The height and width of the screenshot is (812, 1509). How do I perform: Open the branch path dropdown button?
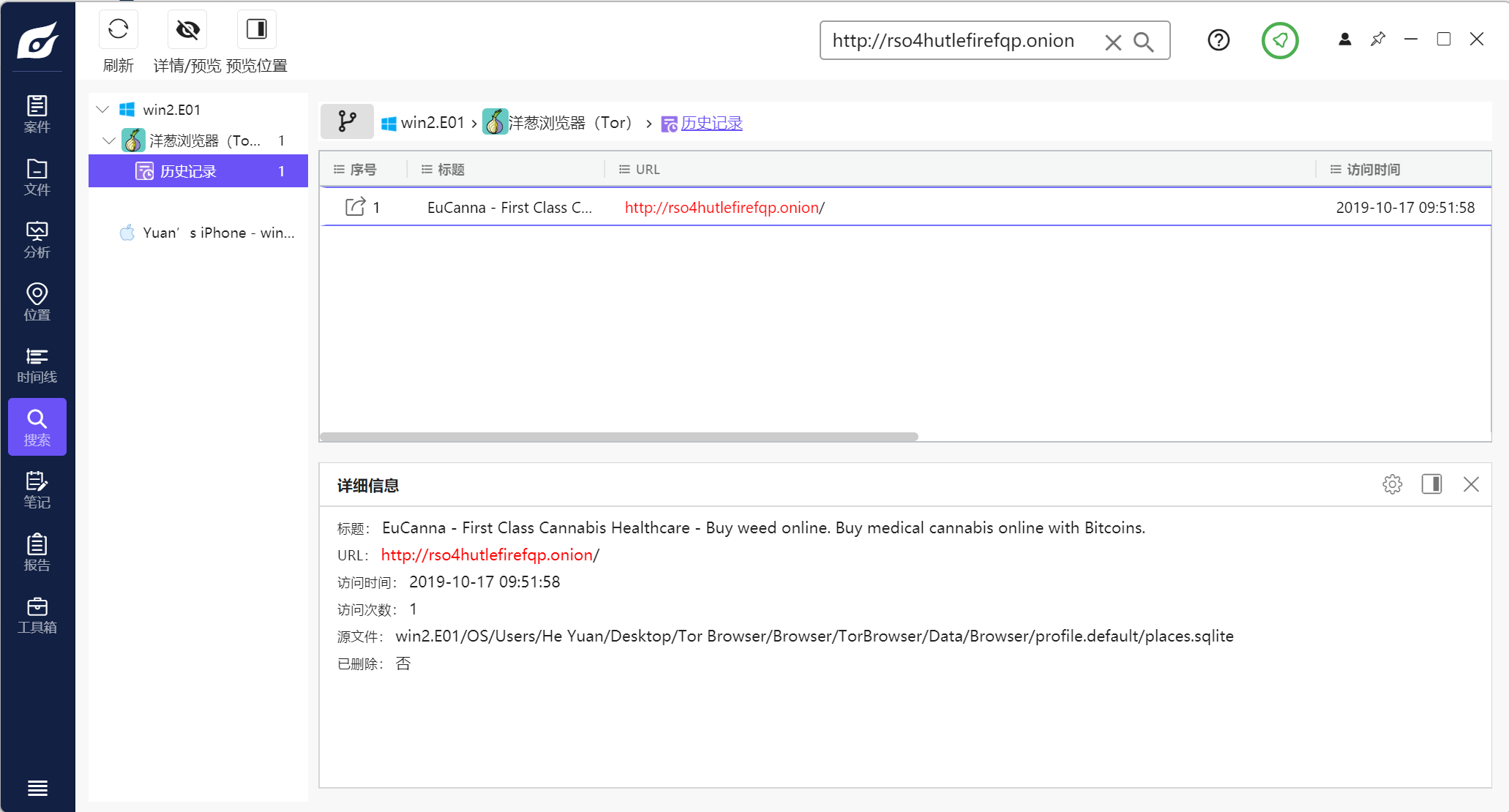pos(348,122)
